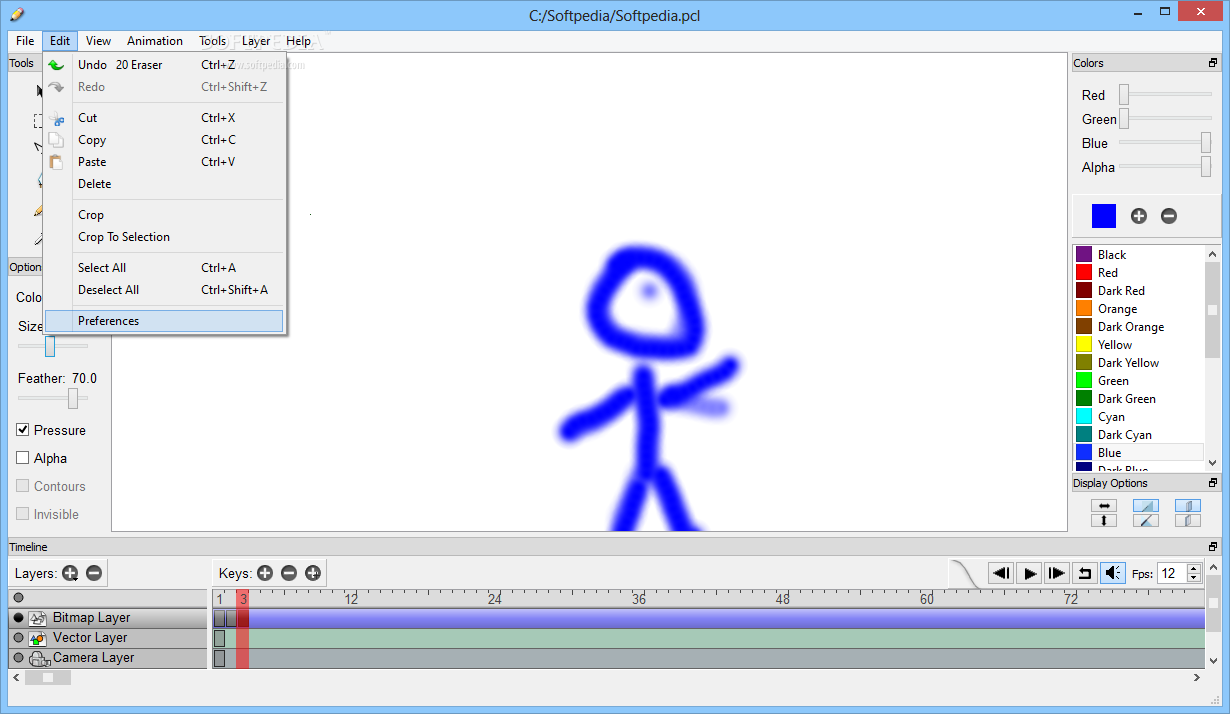Click the bottom-middle display option icon
This screenshot has width=1230, height=714.
click(1146, 520)
